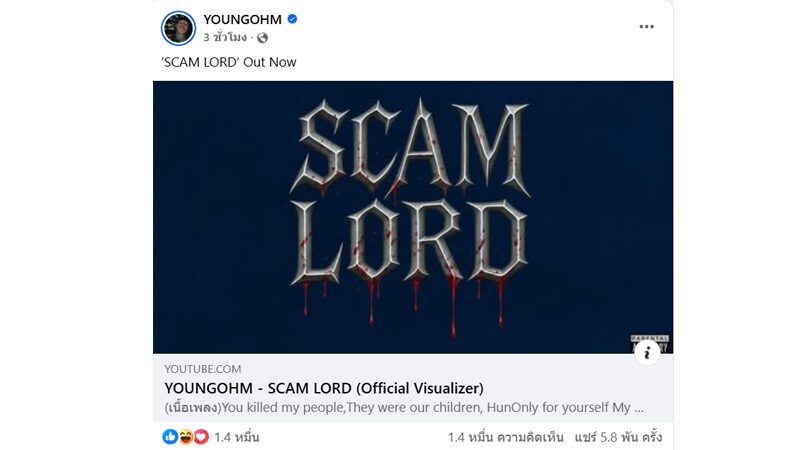Click the Haha laughing reaction icon
800x450 pixels.
click(185, 437)
